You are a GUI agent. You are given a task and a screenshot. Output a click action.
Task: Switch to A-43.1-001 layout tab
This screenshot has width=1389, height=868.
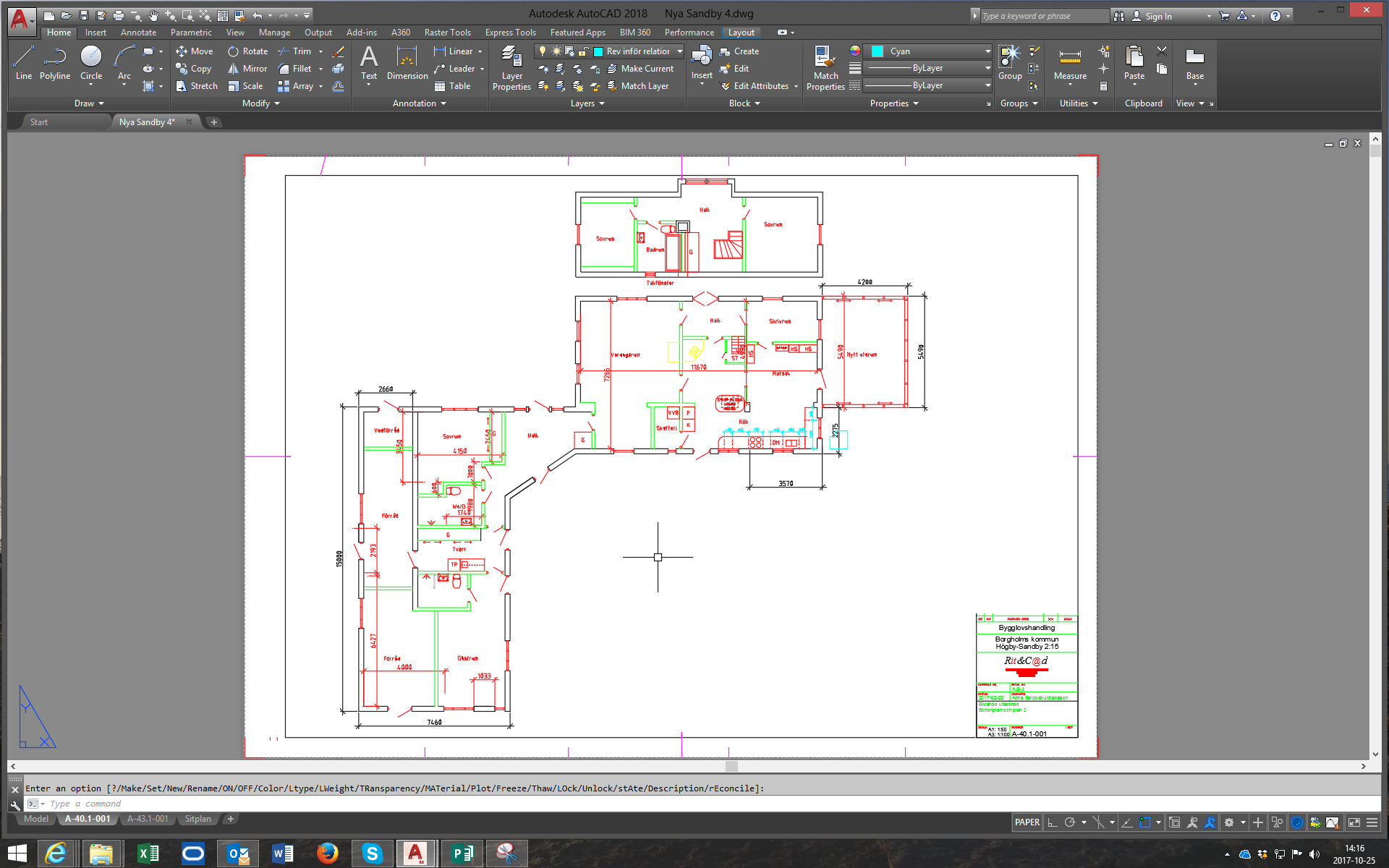click(148, 819)
